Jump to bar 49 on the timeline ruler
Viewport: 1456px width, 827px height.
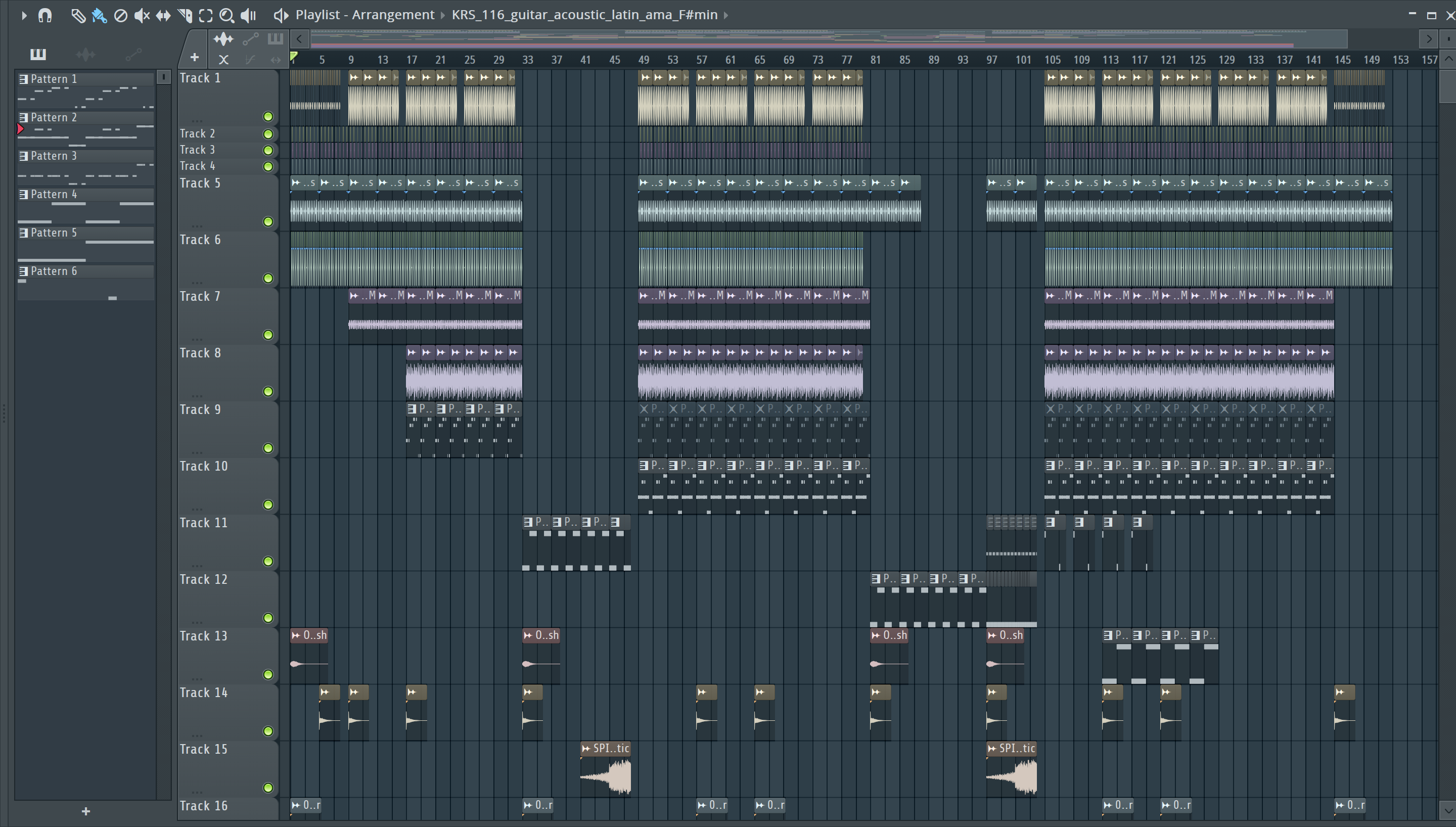644,60
